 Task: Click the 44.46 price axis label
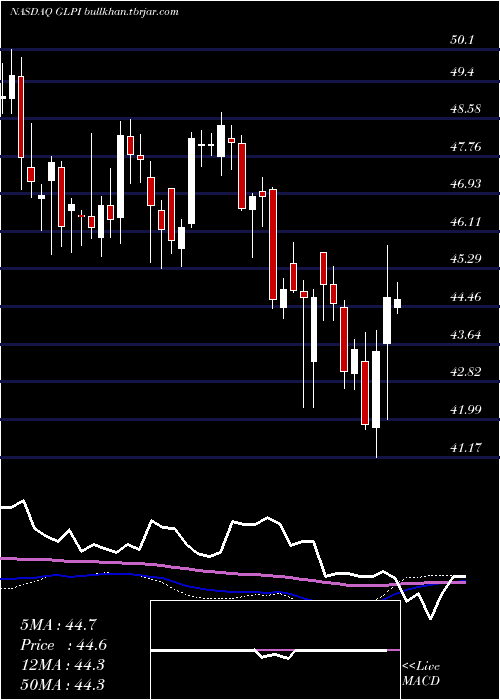tap(466, 297)
